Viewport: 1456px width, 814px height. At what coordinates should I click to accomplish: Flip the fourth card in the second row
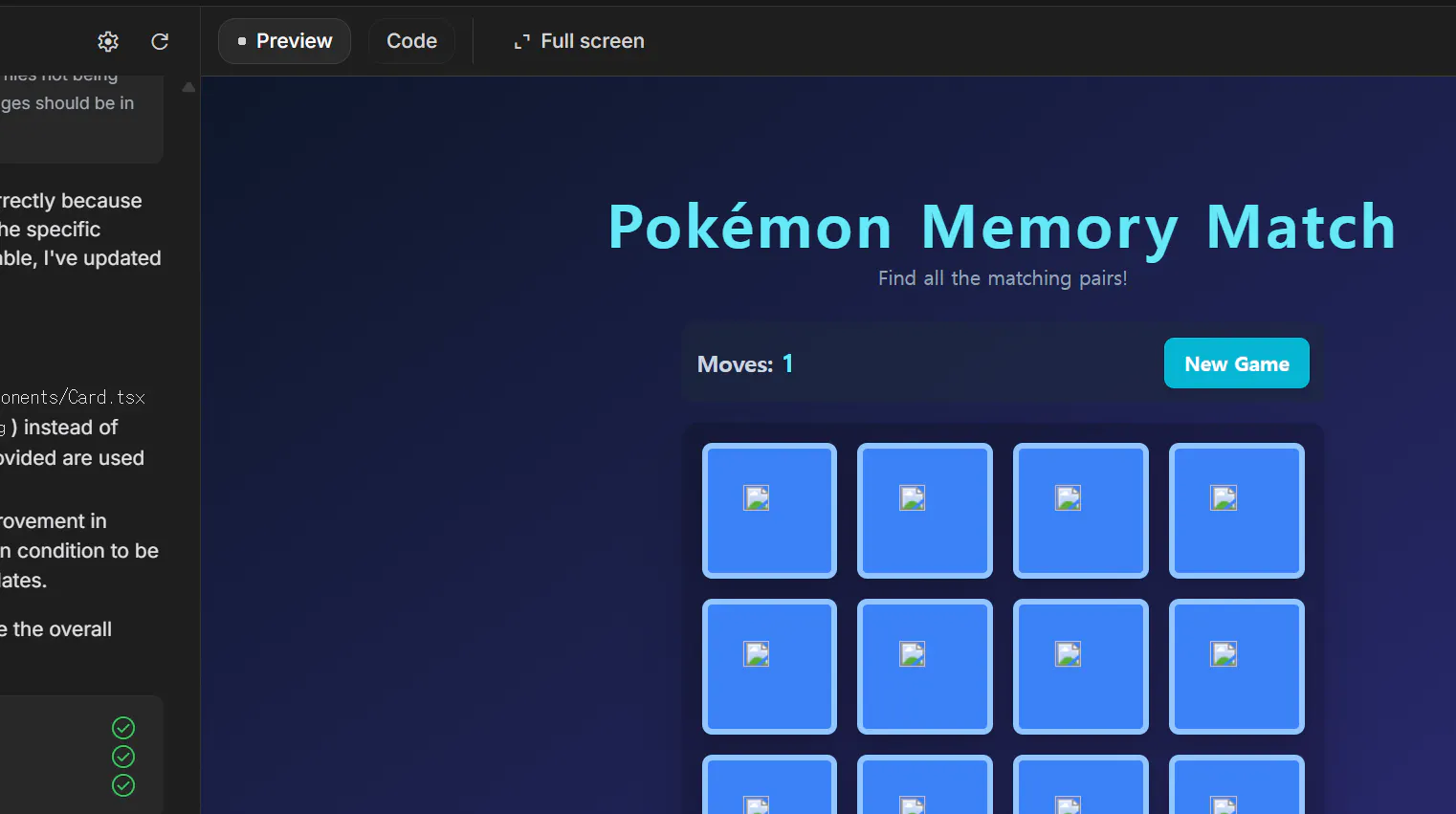click(x=1237, y=667)
